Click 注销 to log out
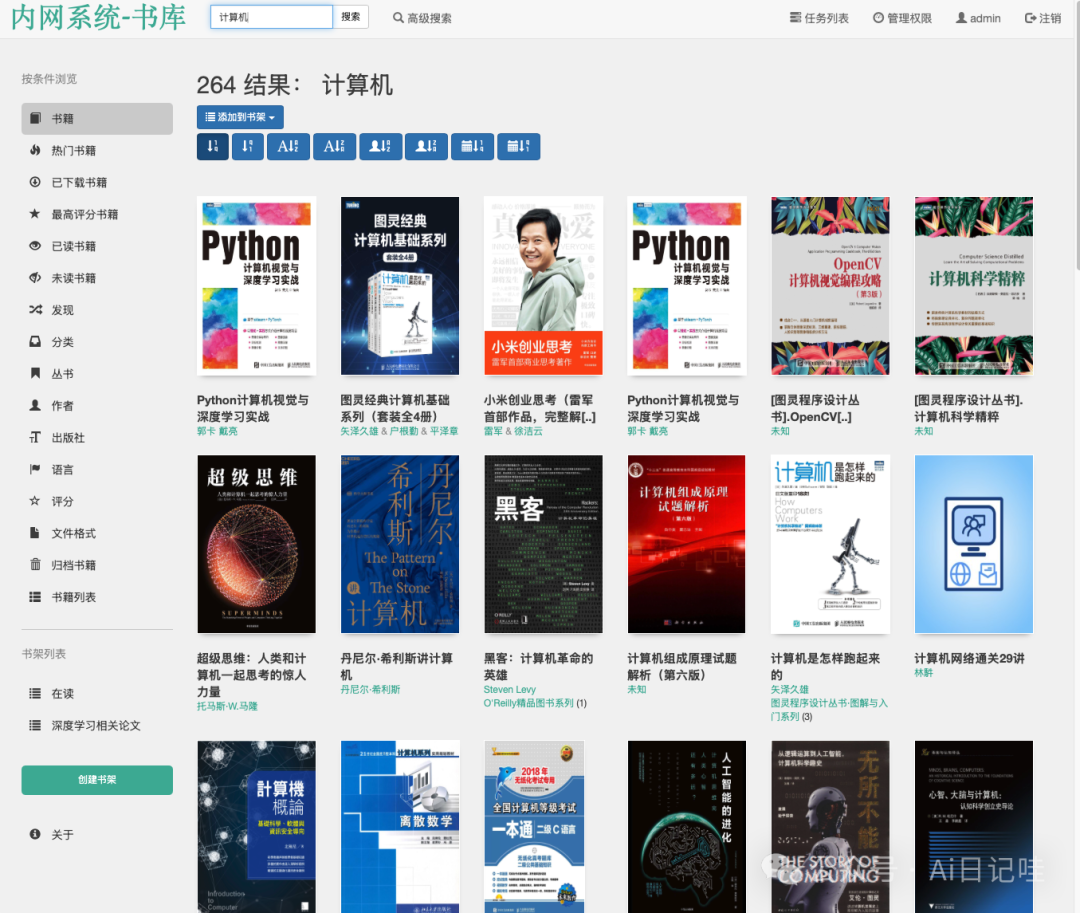Screen dimensions: 1080x913 (1043, 18)
